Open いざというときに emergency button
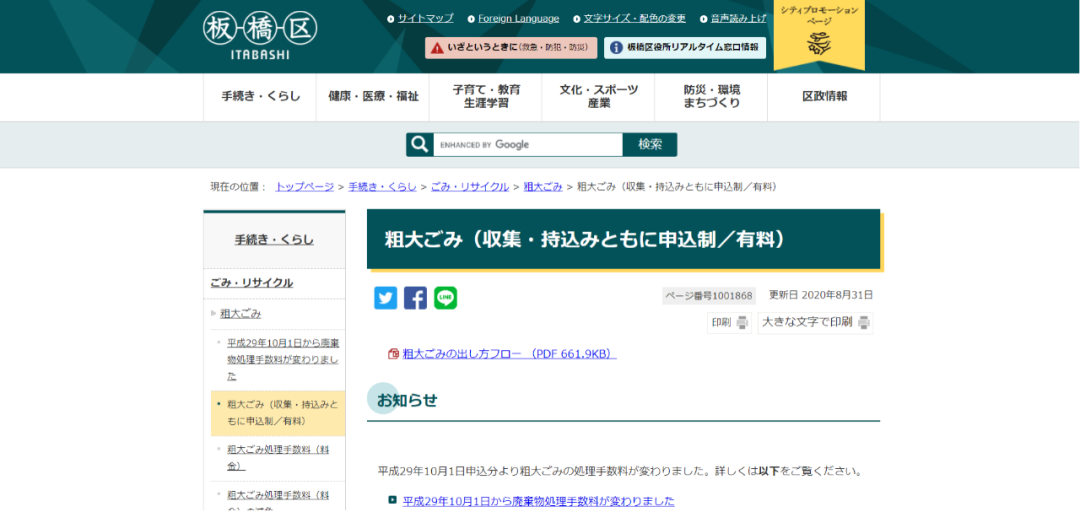This screenshot has width=1080, height=512. [511, 48]
